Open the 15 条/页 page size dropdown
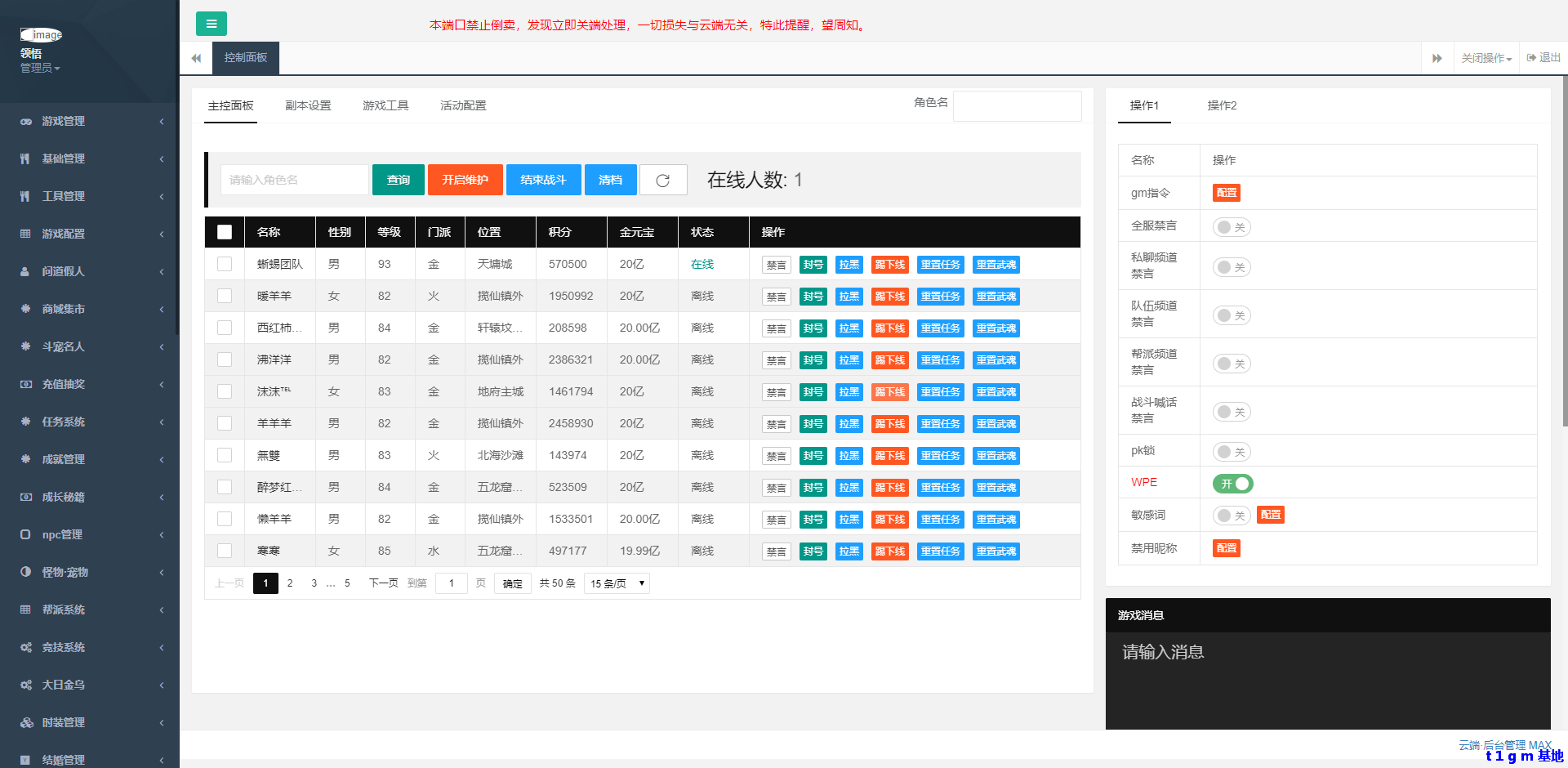This screenshot has height=768, width=1568. [x=617, y=583]
